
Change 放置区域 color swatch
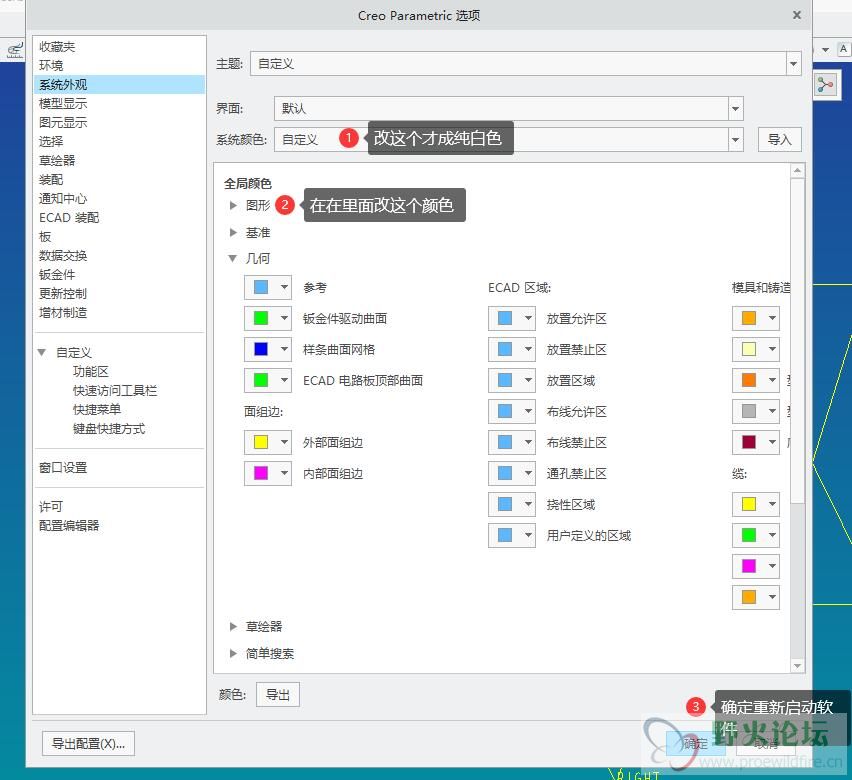(505, 380)
